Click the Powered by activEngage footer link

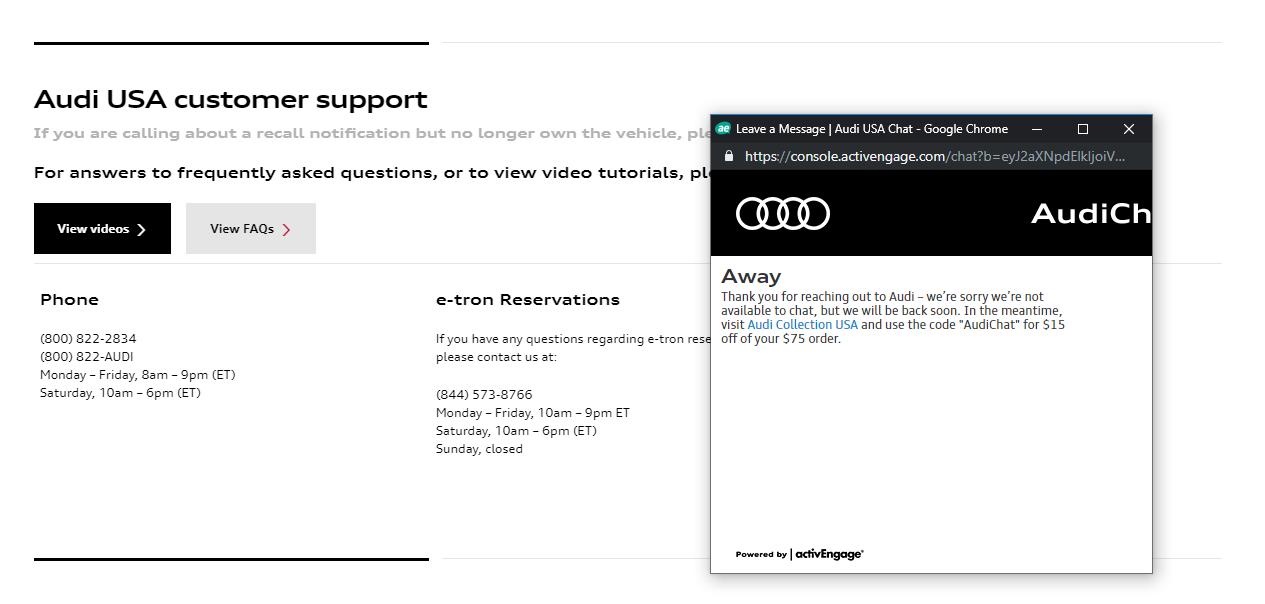798,553
